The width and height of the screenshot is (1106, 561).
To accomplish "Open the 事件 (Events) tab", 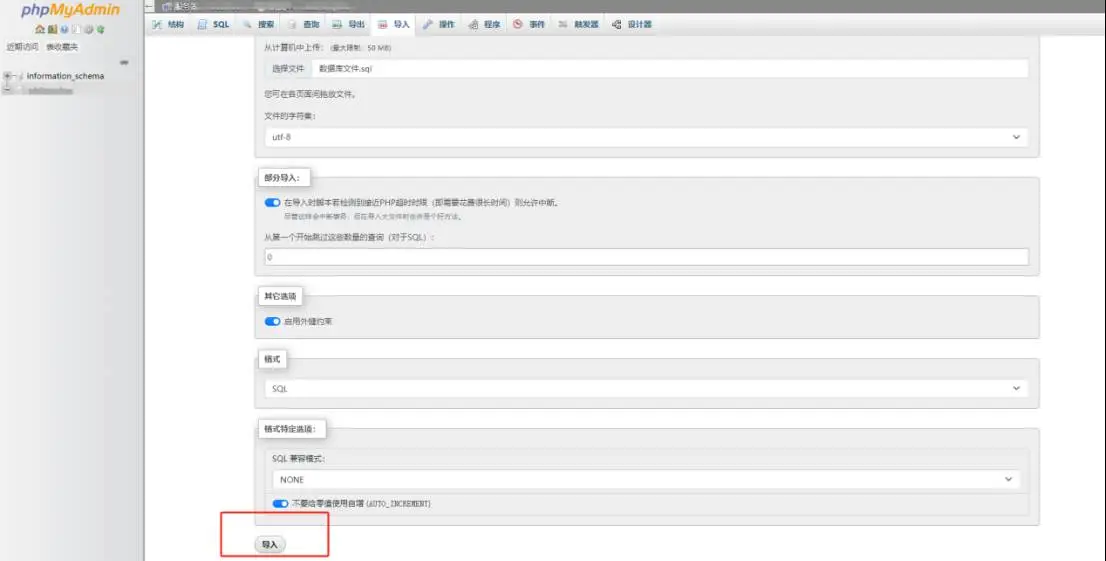I will (530, 24).
